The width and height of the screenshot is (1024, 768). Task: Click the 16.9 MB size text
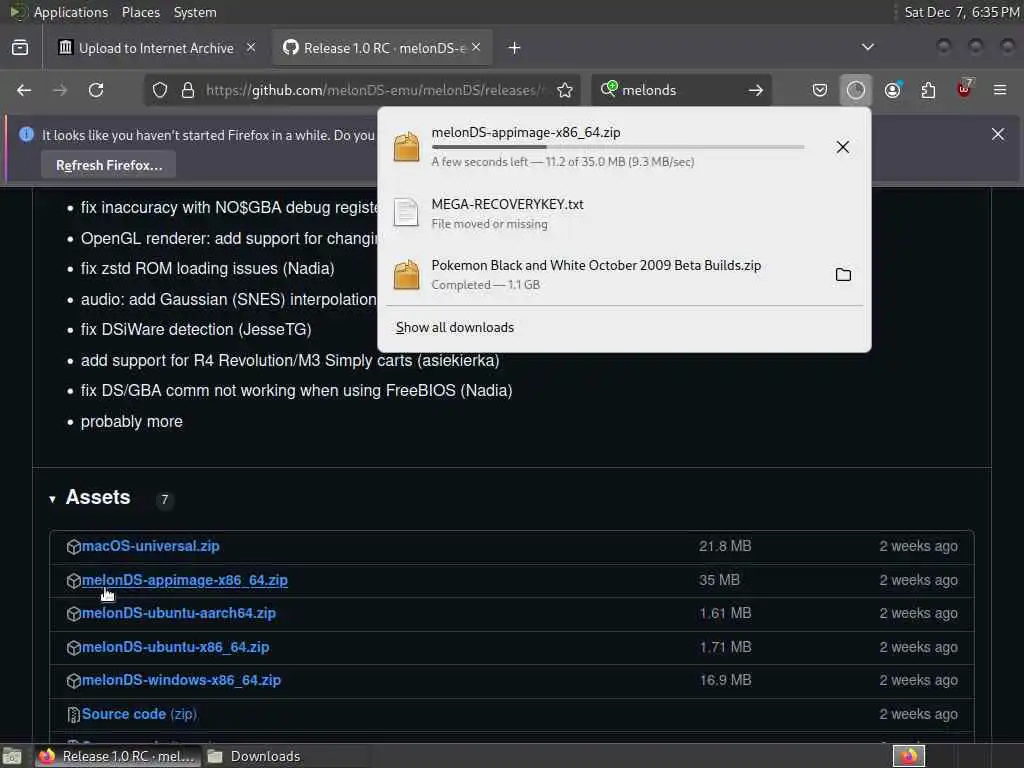725,680
